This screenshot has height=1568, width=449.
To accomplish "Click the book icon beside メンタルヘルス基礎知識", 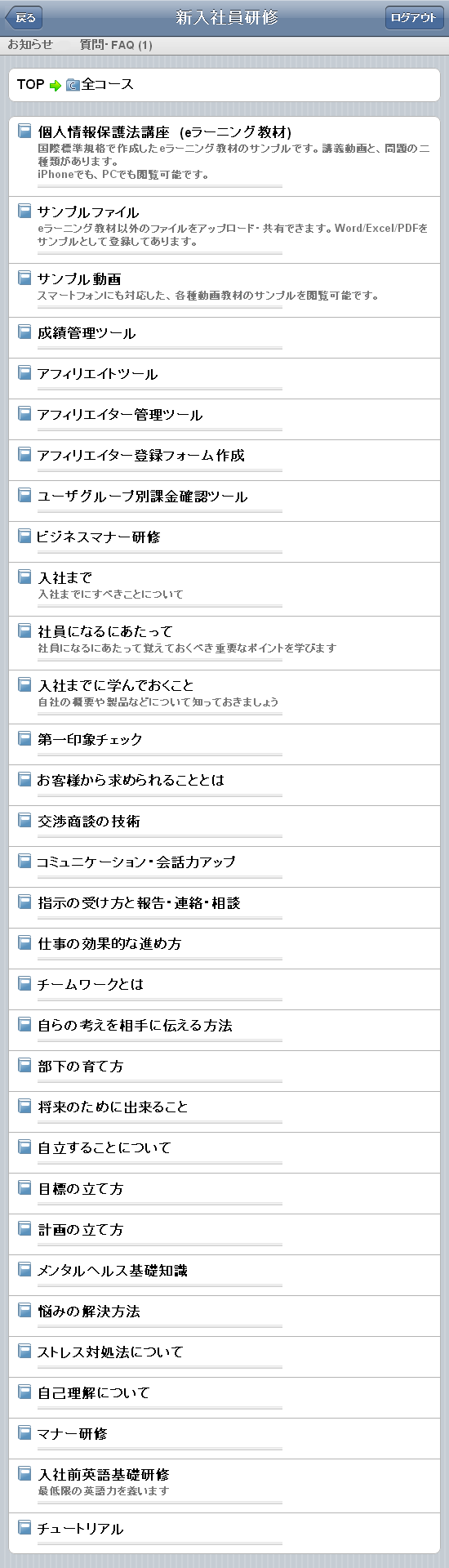I will 24,1268.
